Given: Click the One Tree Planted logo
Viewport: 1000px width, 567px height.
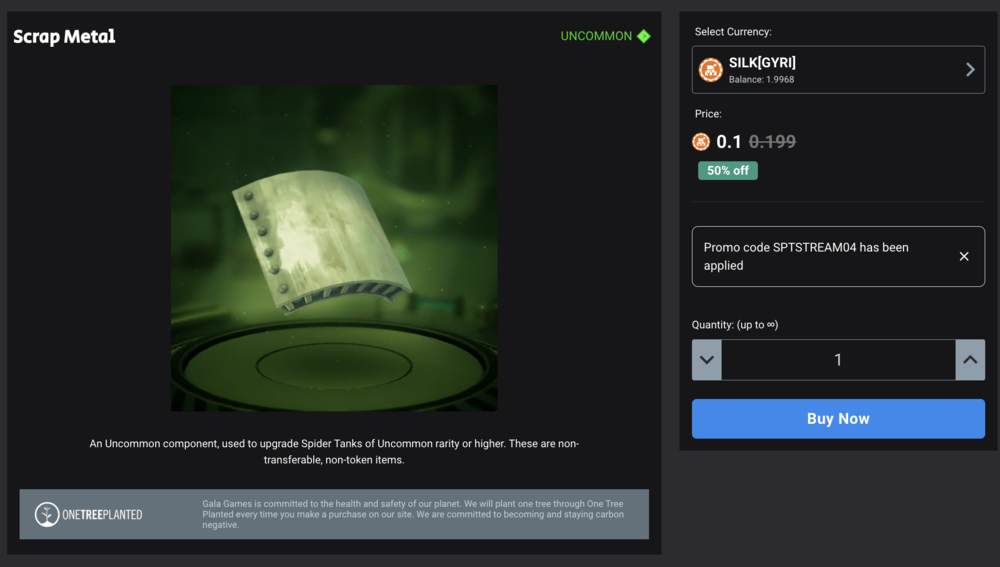Looking at the screenshot, I should [x=89, y=514].
